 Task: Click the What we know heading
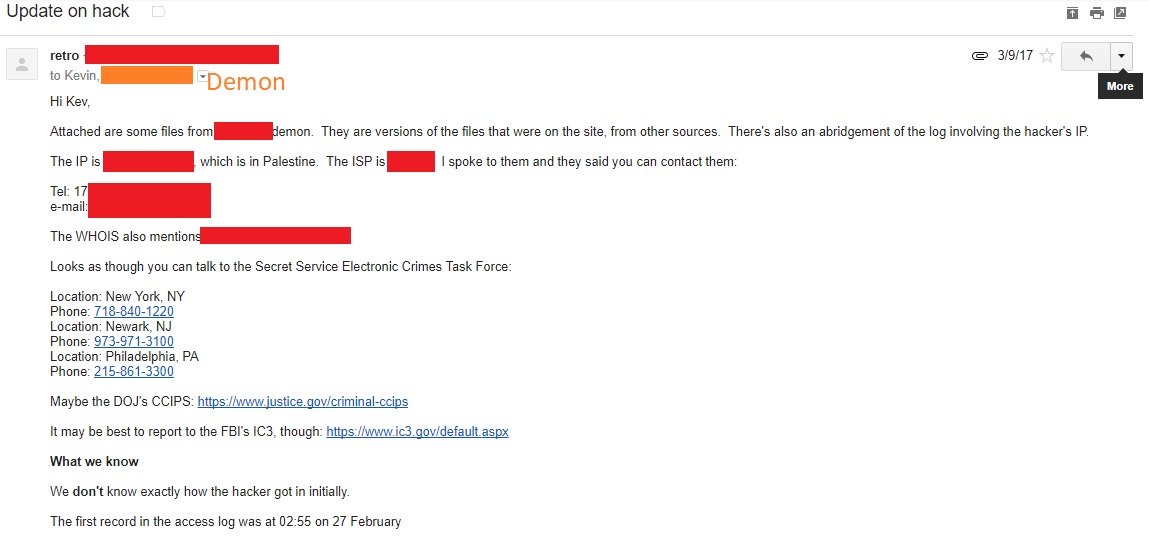[x=94, y=462]
